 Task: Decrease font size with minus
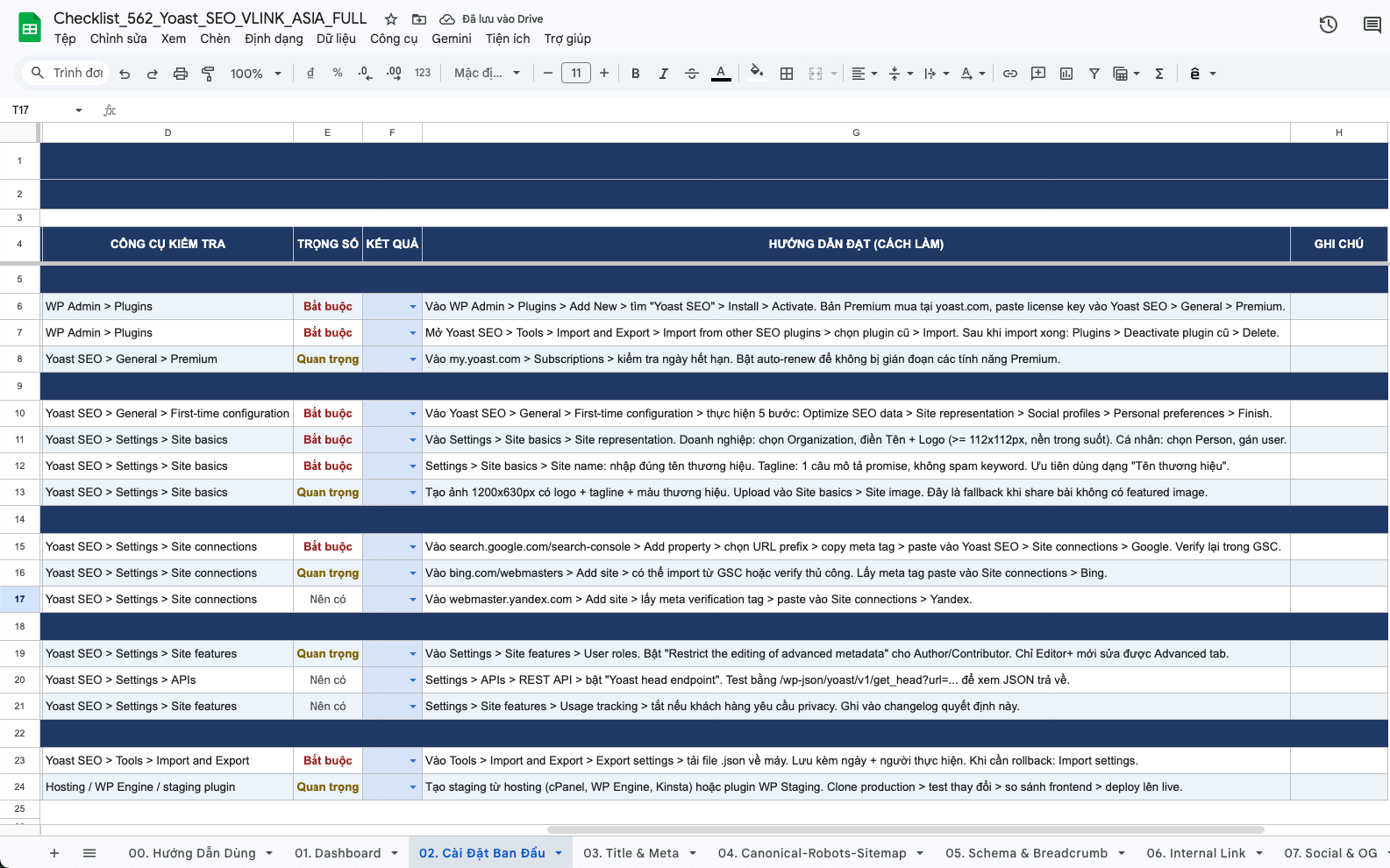[x=548, y=74]
